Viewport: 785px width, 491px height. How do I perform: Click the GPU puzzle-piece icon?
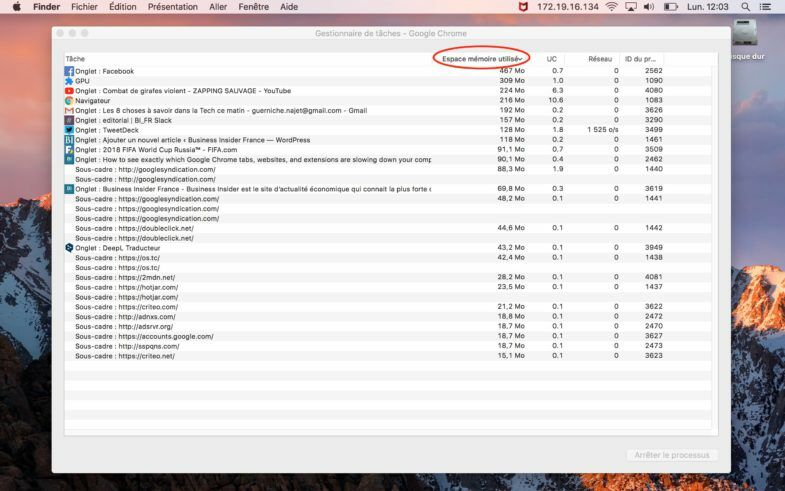tap(69, 81)
